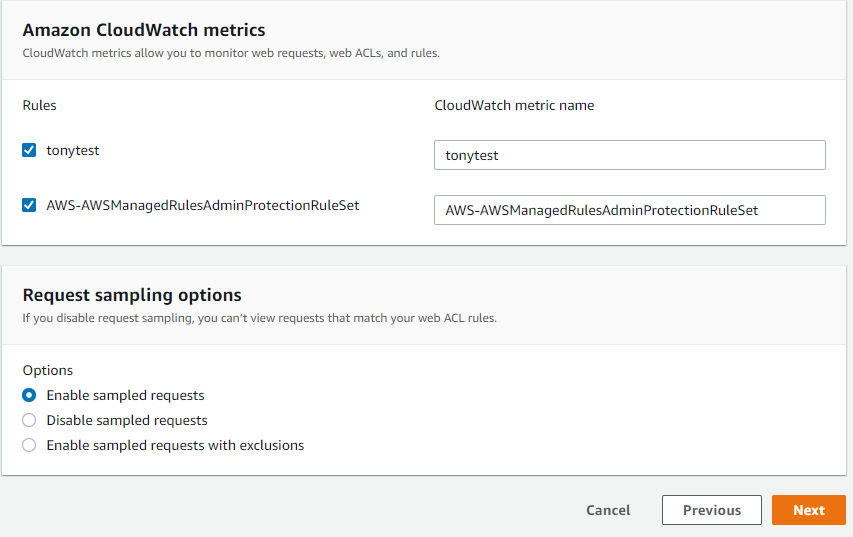Uncheck the tonytest rule checkbox
This screenshot has width=853, height=537.
coord(29,151)
